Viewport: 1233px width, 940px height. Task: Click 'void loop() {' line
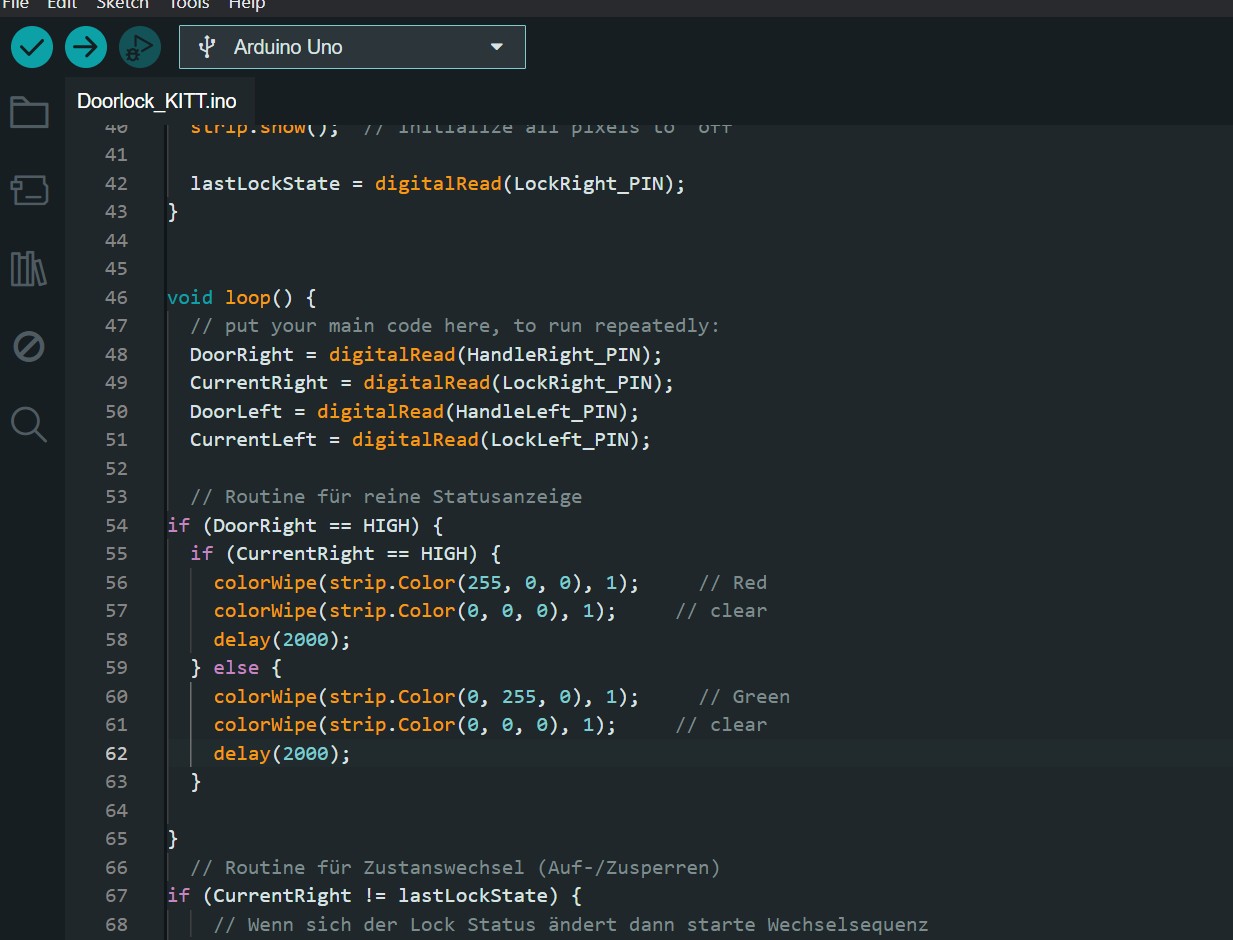[x=242, y=297]
